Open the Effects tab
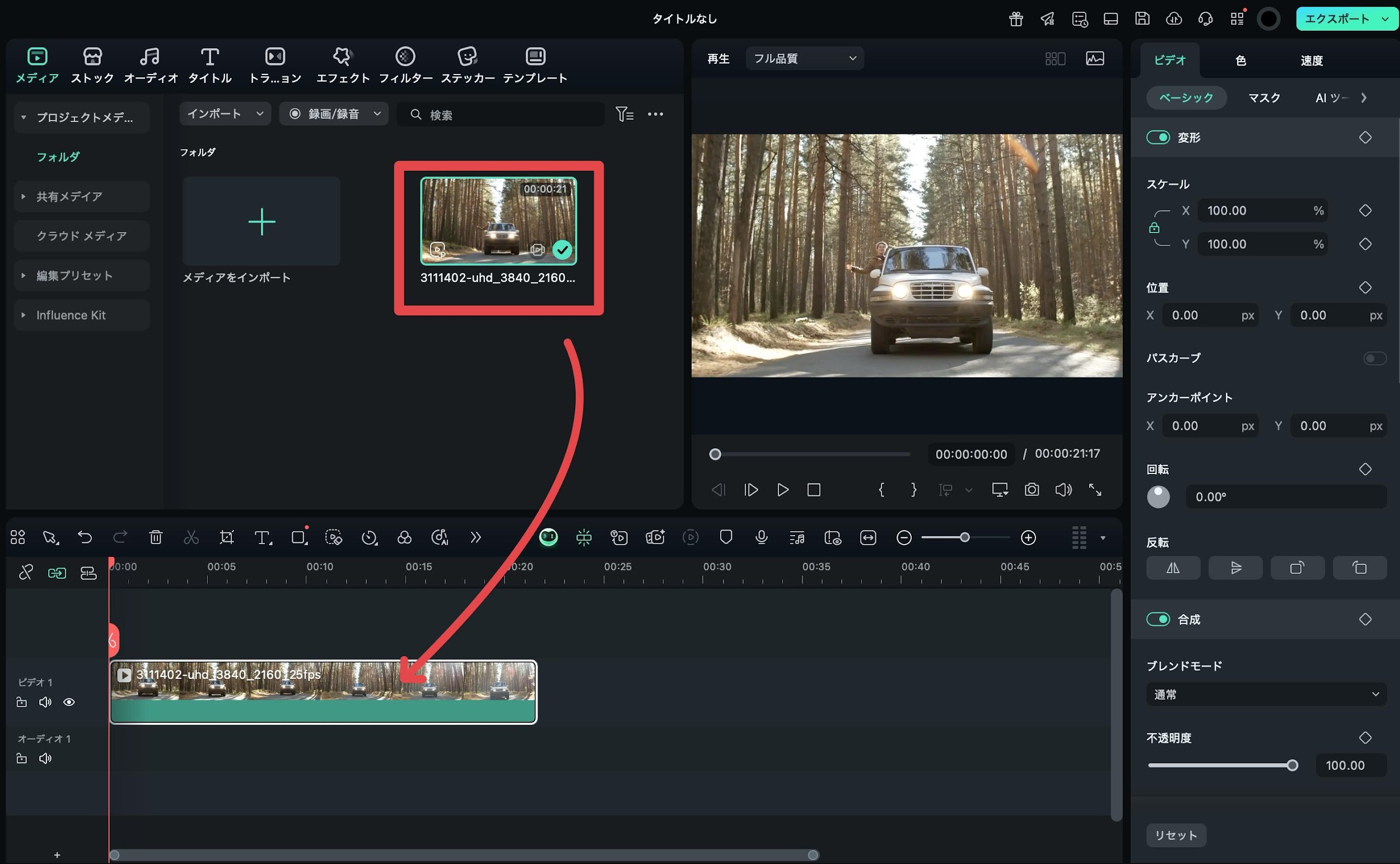 (x=343, y=65)
